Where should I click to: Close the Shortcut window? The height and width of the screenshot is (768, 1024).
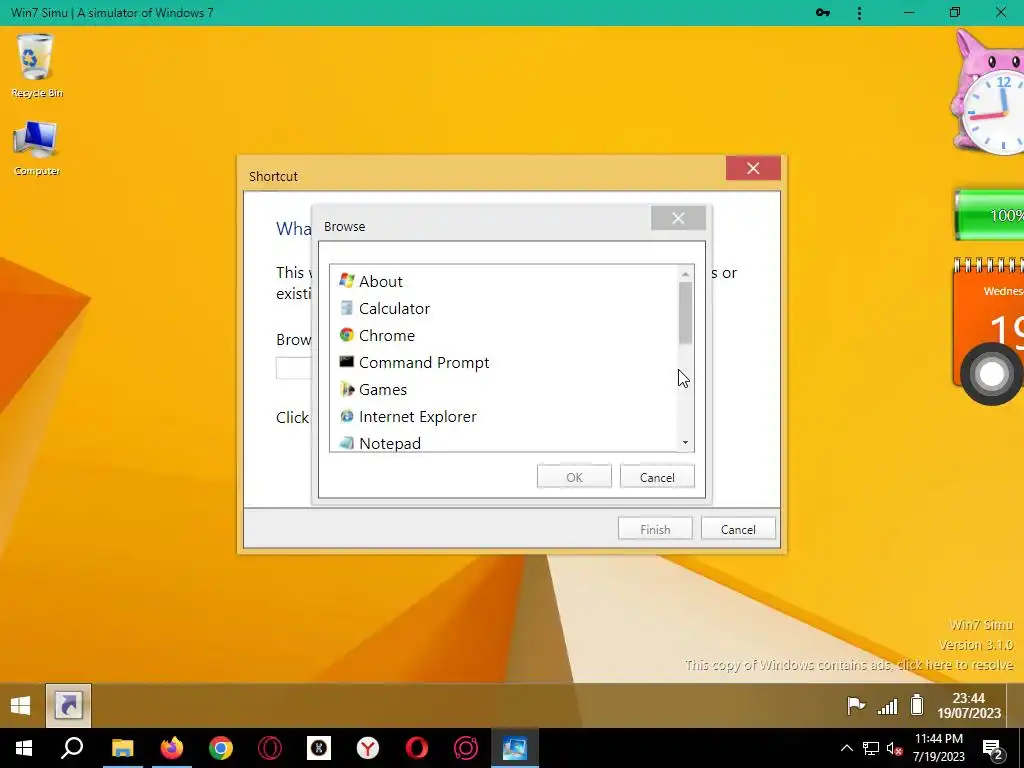pos(753,168)
